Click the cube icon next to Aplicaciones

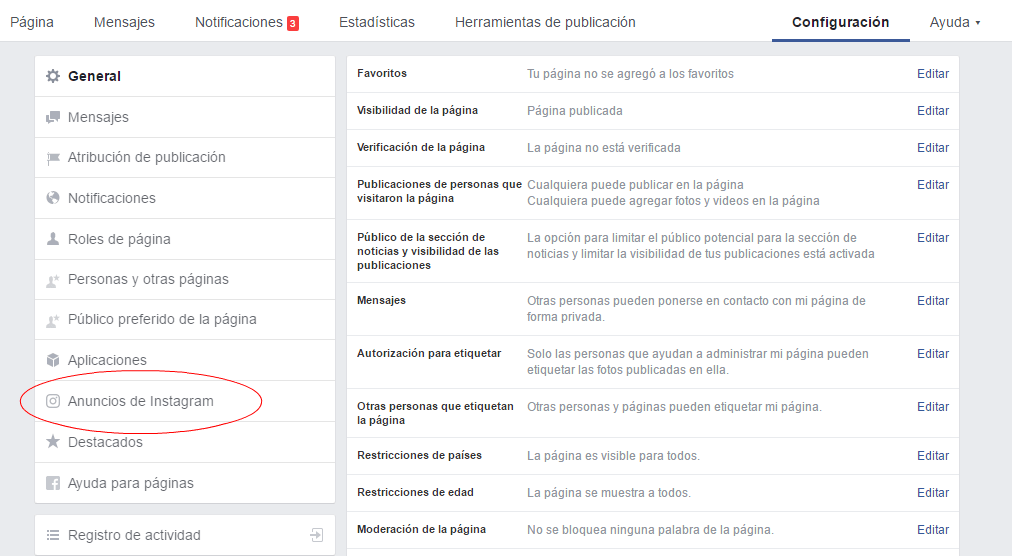pos(53,360)
